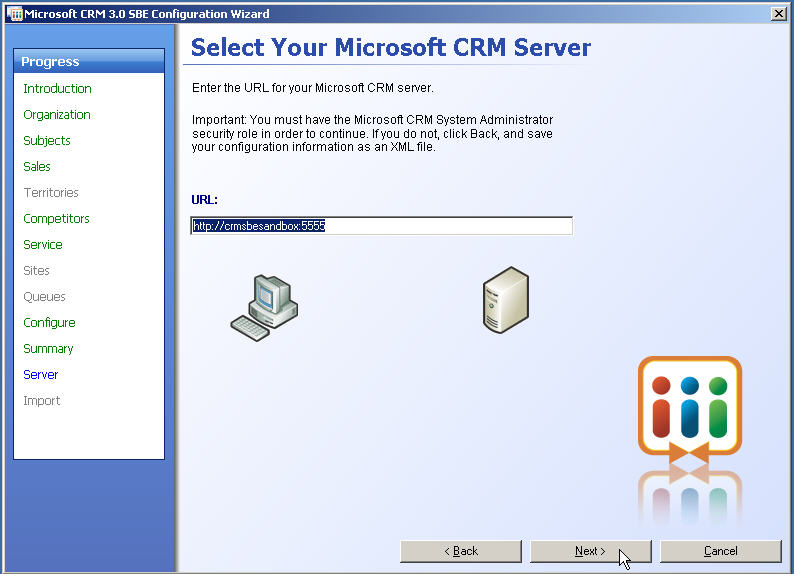This screenshot has height=574, width=794.
Task: Jump to the Configure step
Action: (49, 323)
